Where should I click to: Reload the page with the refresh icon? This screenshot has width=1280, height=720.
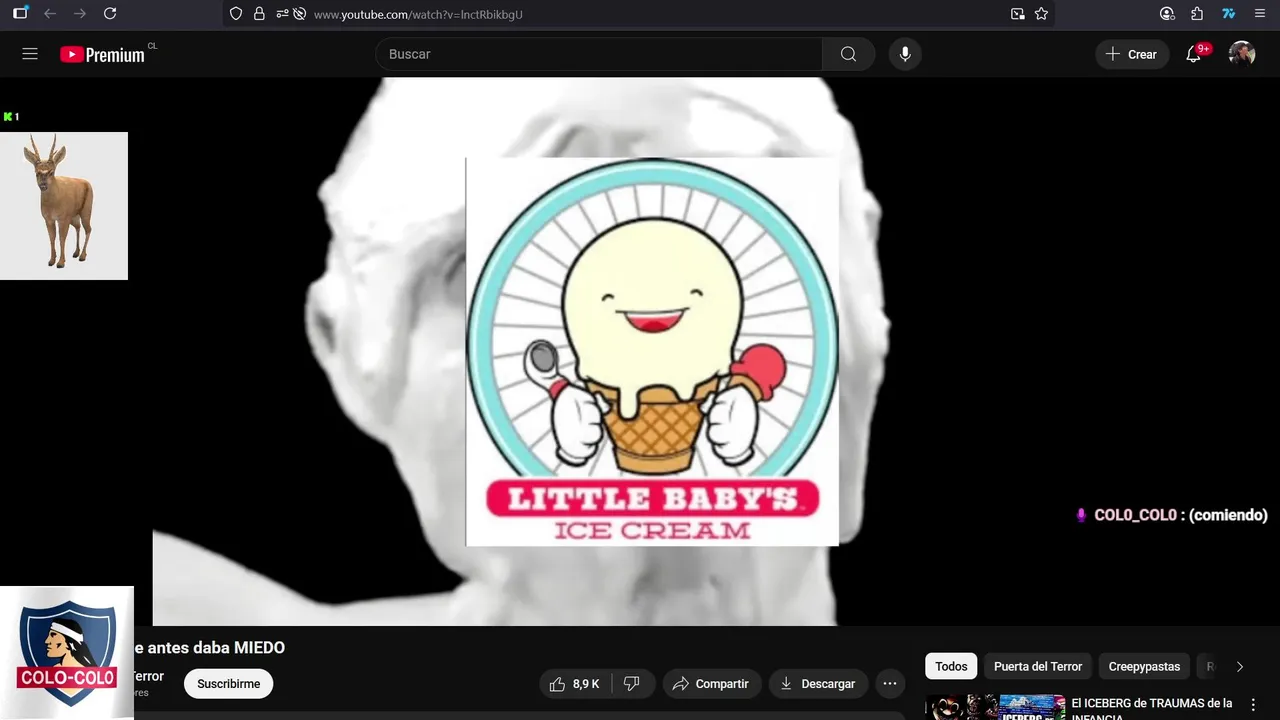110,14
